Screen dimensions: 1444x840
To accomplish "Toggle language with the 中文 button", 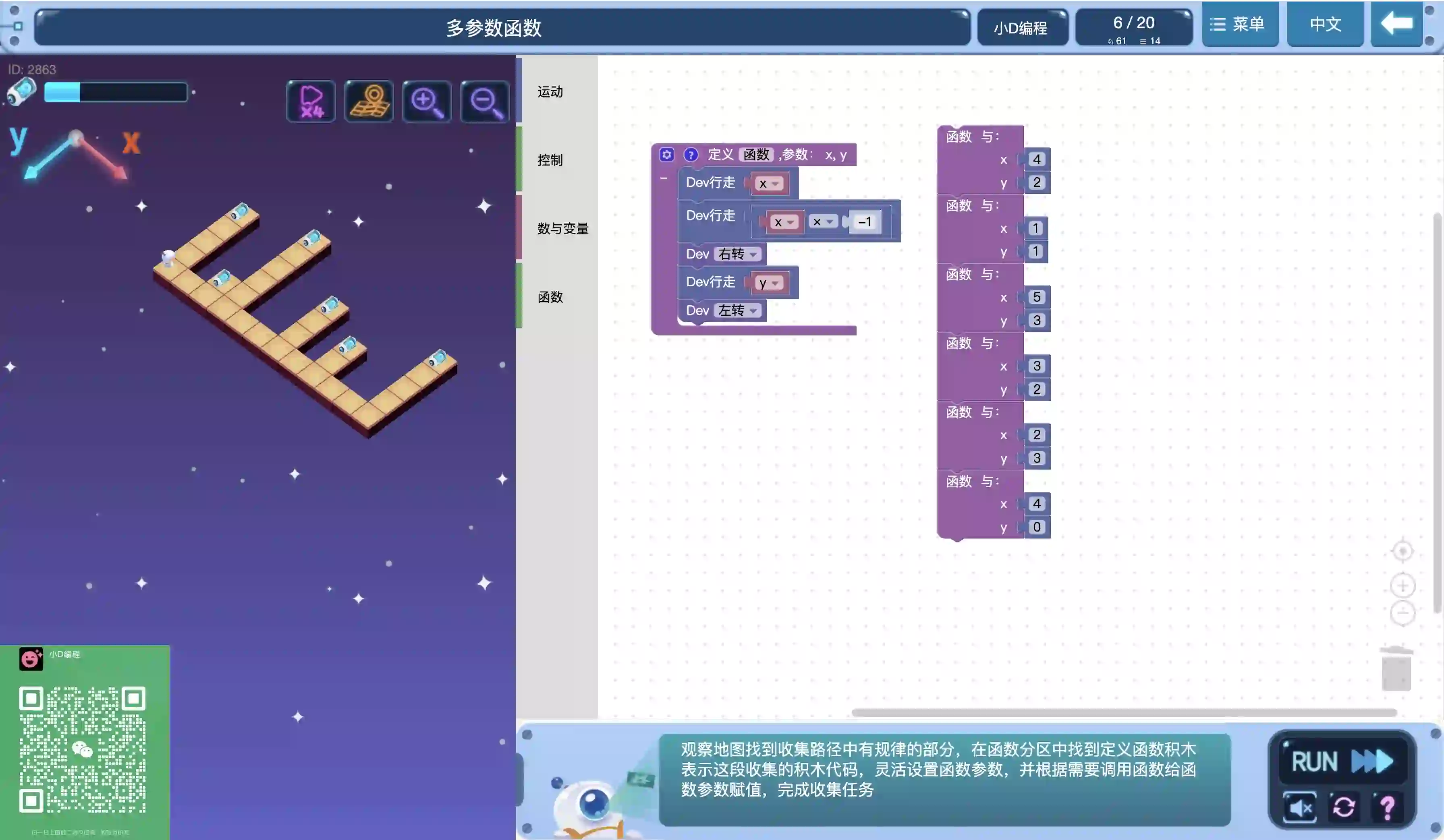I will (x=1325, y=24).
